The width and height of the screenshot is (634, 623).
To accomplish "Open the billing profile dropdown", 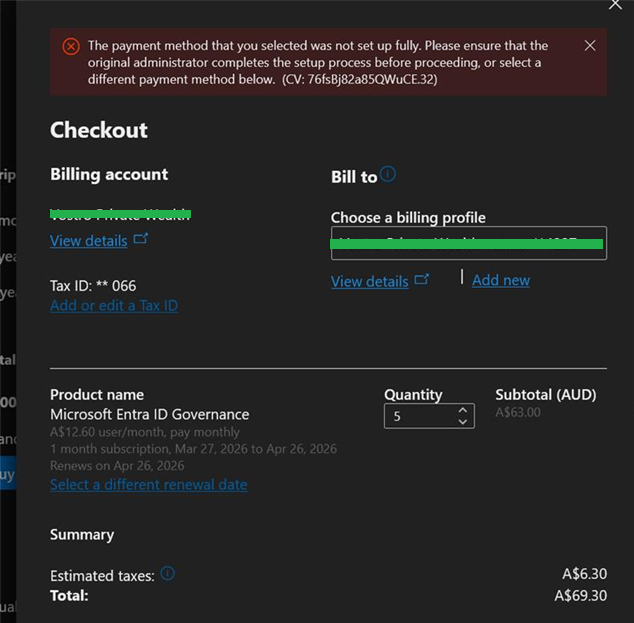I will click(x=469, y=243).
